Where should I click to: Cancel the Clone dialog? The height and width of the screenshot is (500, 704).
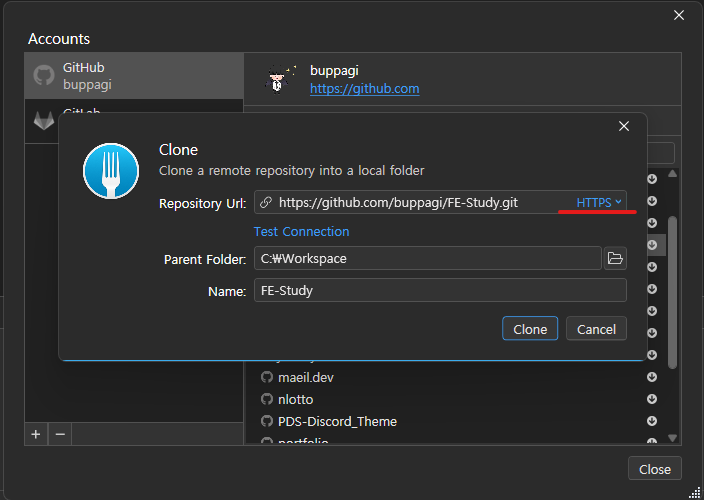pyautogui.click(x=596, y=329)
